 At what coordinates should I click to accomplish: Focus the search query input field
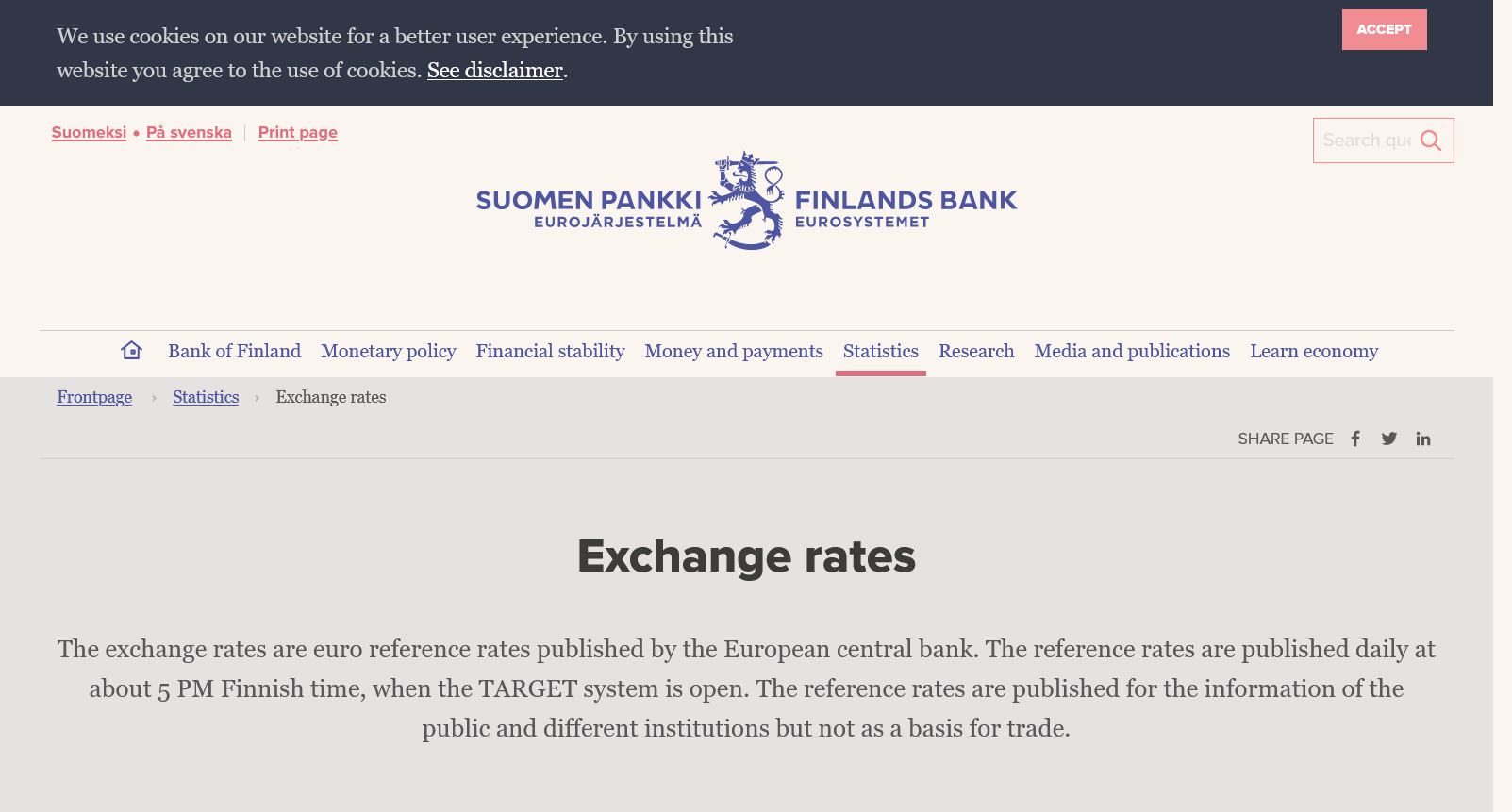tap(1366, 141)
